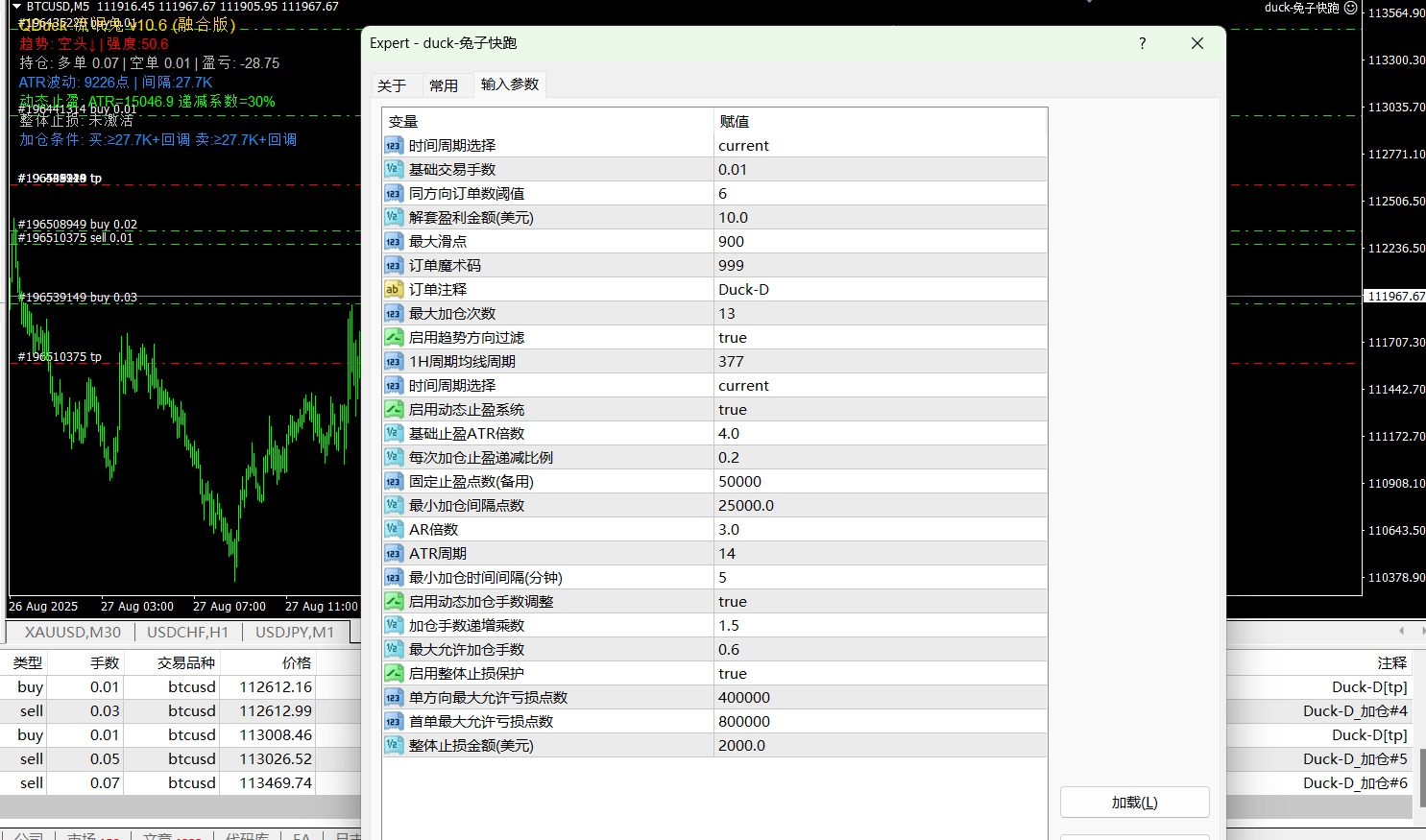Click the Duck-D_加仓#6 comment cell

(1355, 782)
